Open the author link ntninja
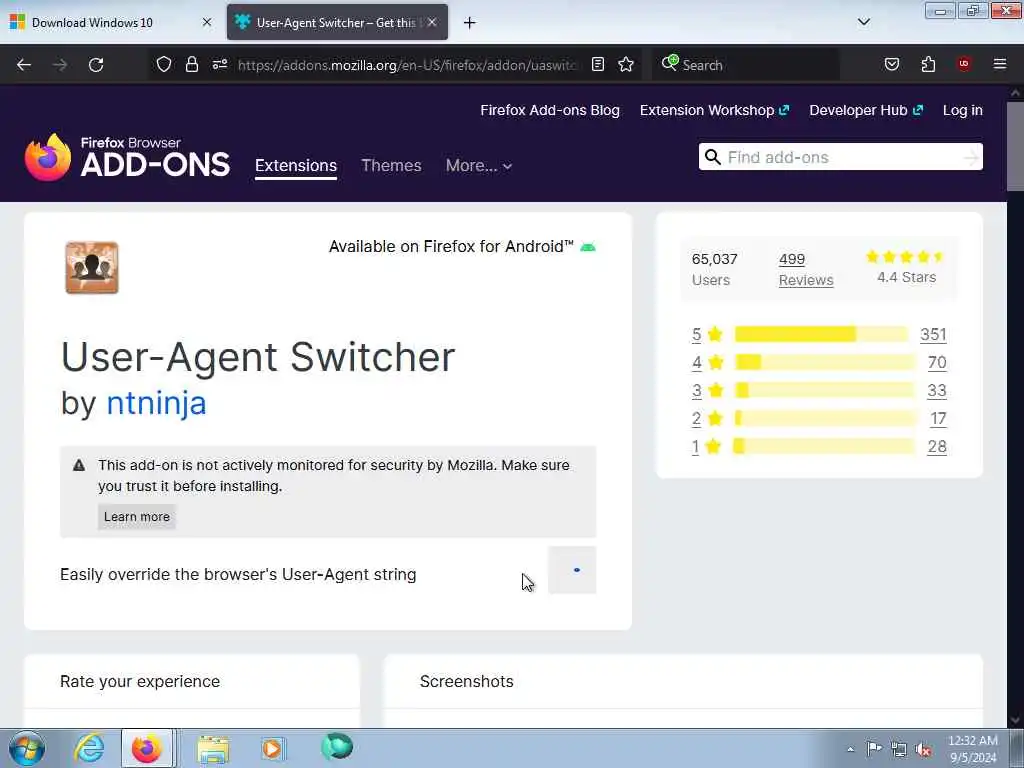 (x=156, y=403)
